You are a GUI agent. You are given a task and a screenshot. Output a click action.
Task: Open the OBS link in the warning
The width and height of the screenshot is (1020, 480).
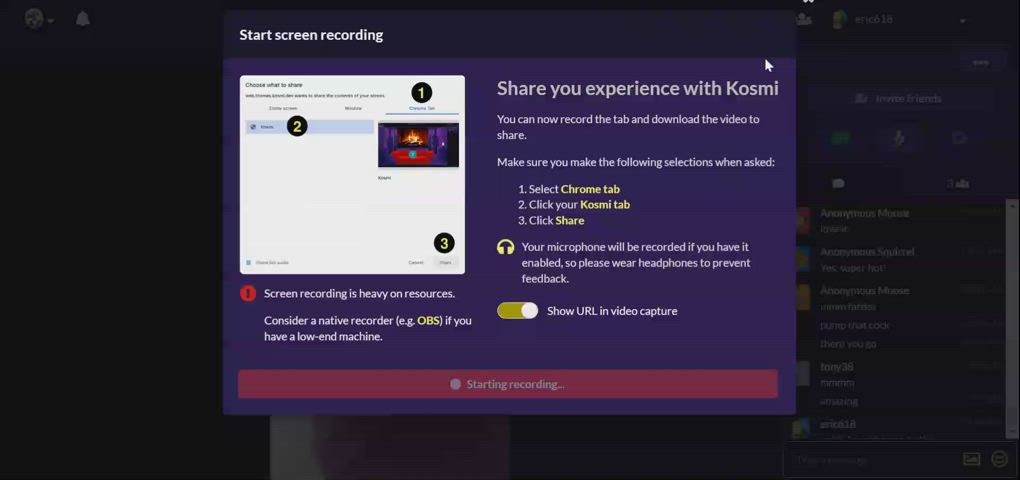(x=429, y=321)
